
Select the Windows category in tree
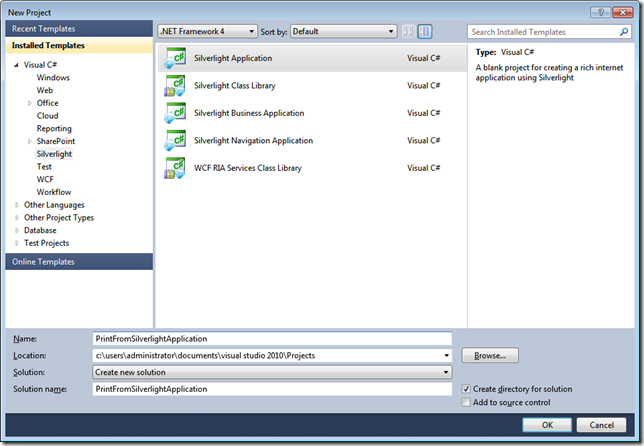coord(53,78)
